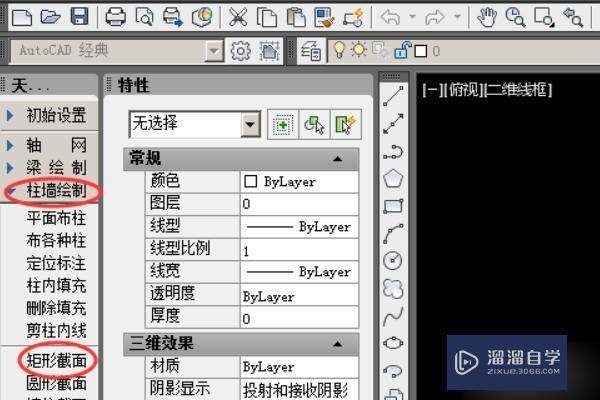Image resolution: width=600 pixels, height=400 pixels.
Task: Collapse the 三维效果 properties section
Action: (337, 344)
